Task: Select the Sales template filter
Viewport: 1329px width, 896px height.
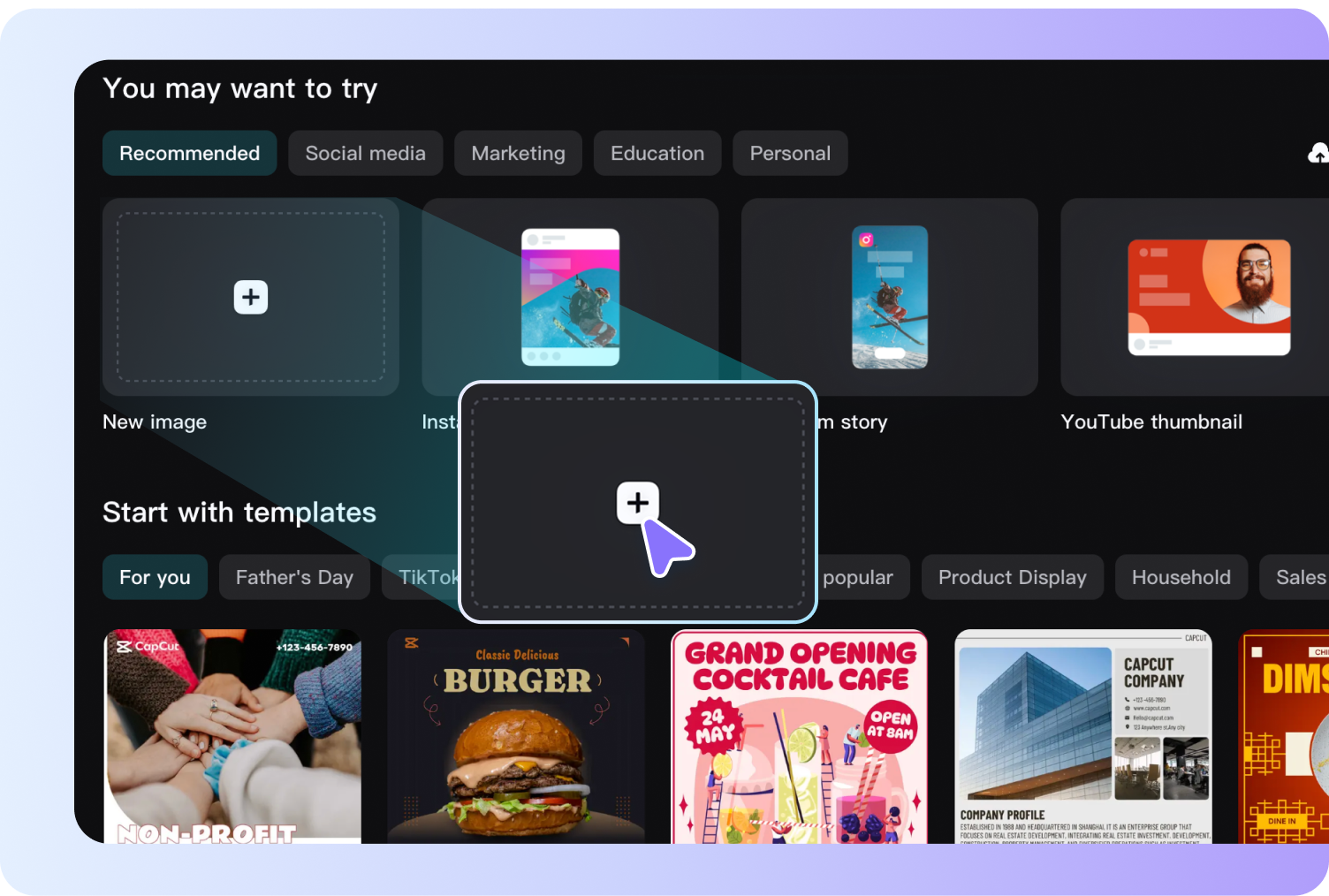Action: [1299, 578]
